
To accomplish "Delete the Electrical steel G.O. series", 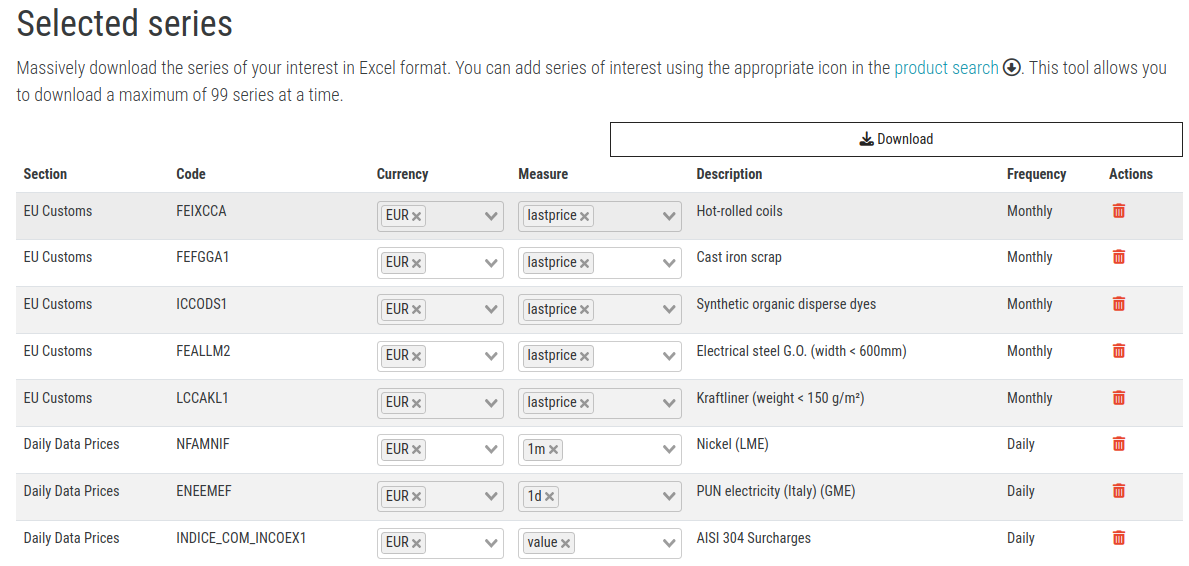I will [1118, 351].
